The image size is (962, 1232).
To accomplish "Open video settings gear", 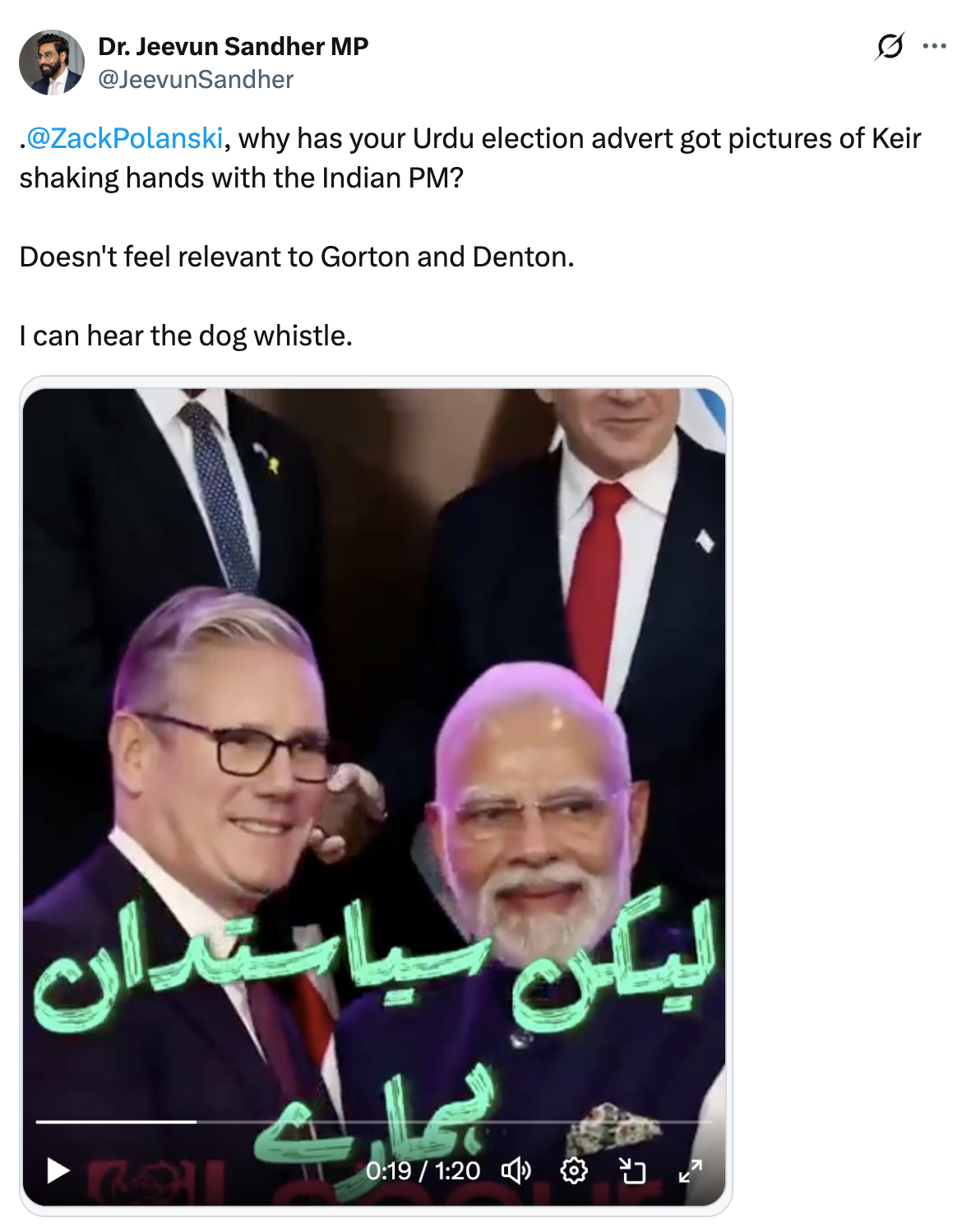I will (x=574, y=1169).
